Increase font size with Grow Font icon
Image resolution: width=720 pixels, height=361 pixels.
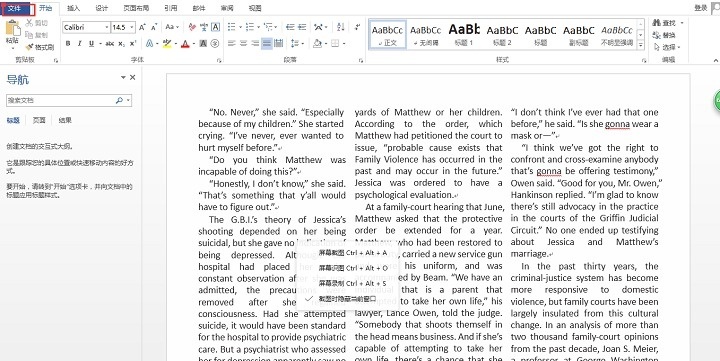(x=142, y=27)
